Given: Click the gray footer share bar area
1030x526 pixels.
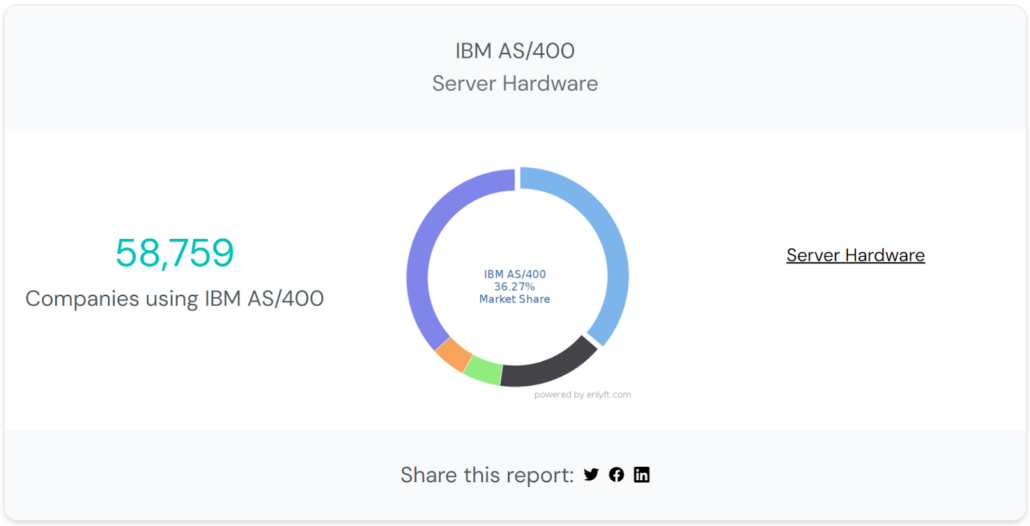Looking at the screenshot, I should [x=515, y=474].
